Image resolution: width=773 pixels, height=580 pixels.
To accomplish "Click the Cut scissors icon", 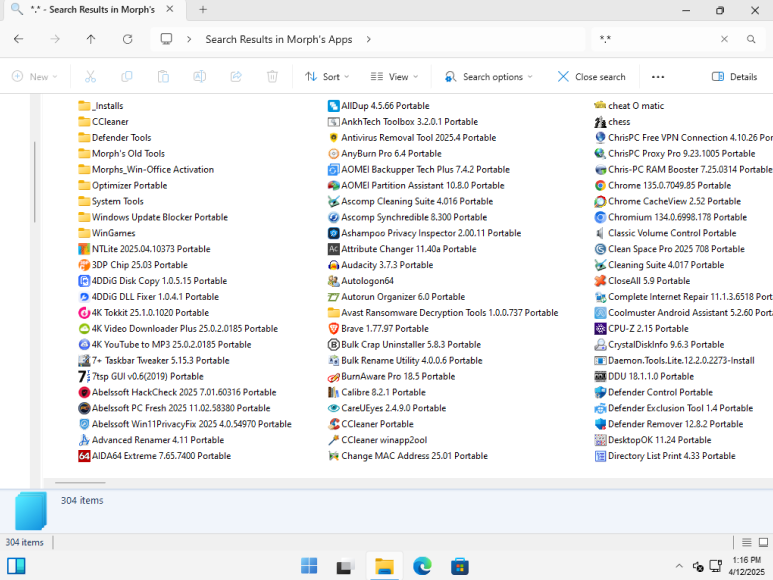I will point(90,76).
